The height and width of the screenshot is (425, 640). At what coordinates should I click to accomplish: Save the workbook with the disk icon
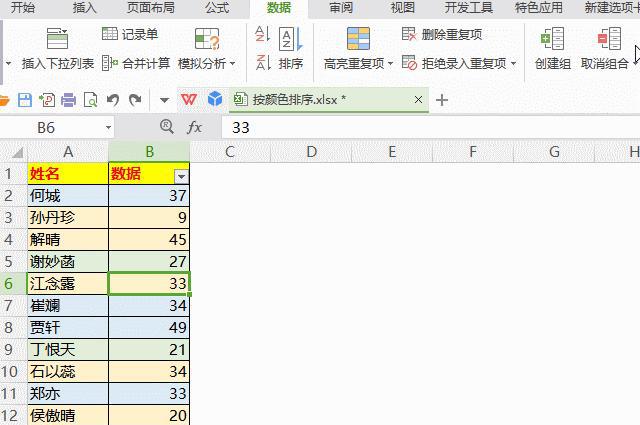(24, 100)
